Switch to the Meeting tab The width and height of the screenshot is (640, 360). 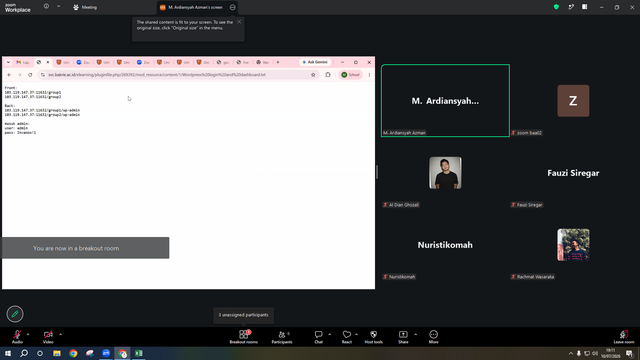point(85,7)
